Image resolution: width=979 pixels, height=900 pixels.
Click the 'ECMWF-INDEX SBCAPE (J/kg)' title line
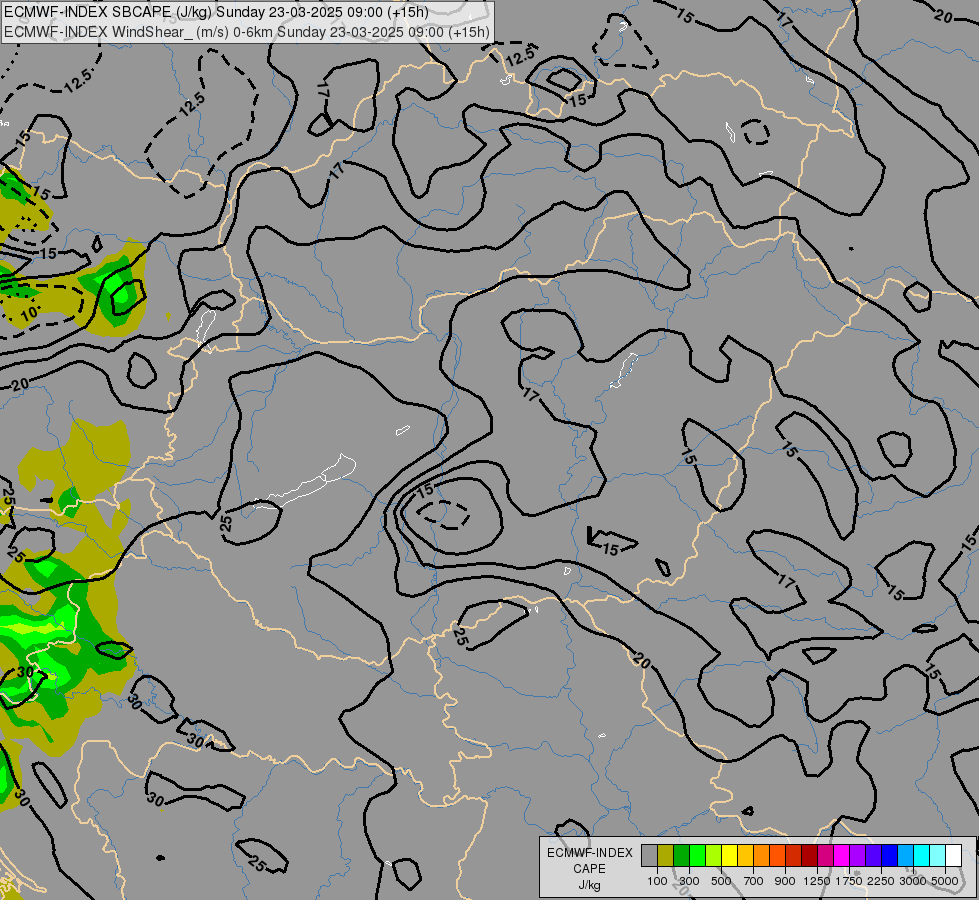pyautogui.click(x=217, y=12)
